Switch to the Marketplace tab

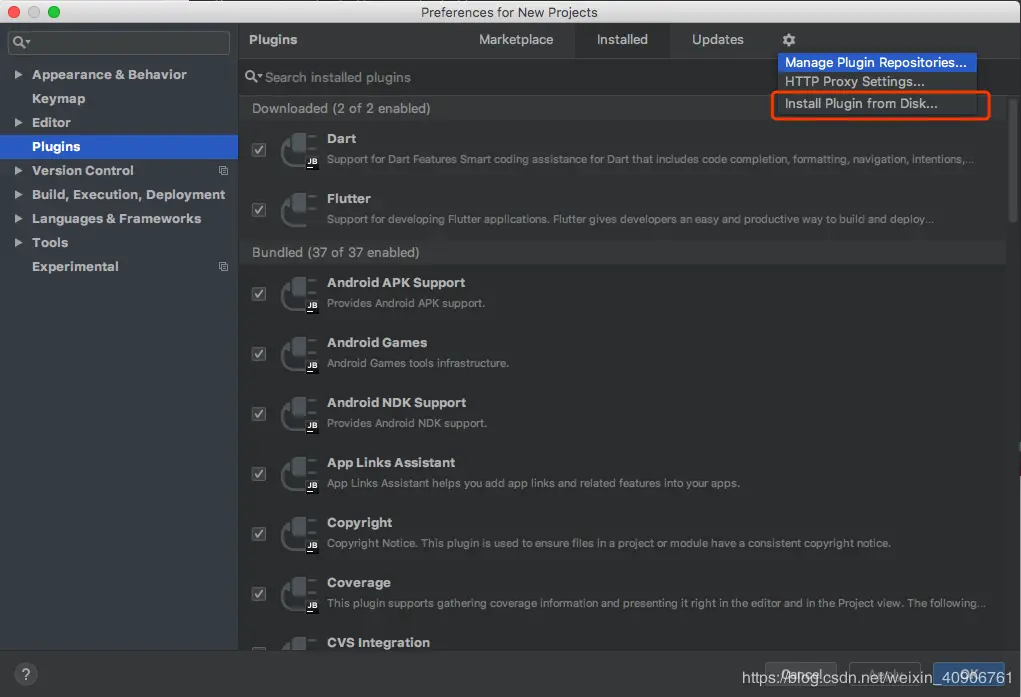(x=516, y=40)
